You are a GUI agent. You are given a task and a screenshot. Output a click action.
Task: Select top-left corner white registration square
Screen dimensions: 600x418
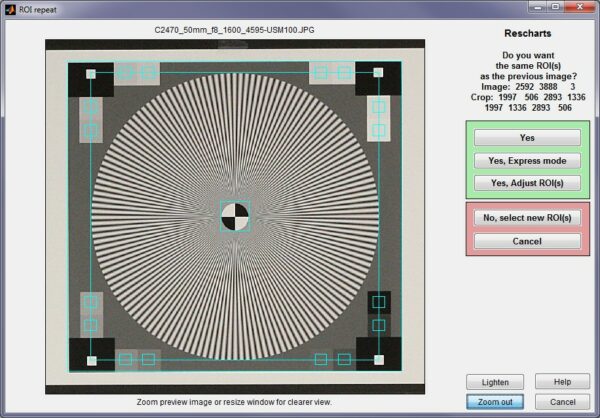pos(91,74)
